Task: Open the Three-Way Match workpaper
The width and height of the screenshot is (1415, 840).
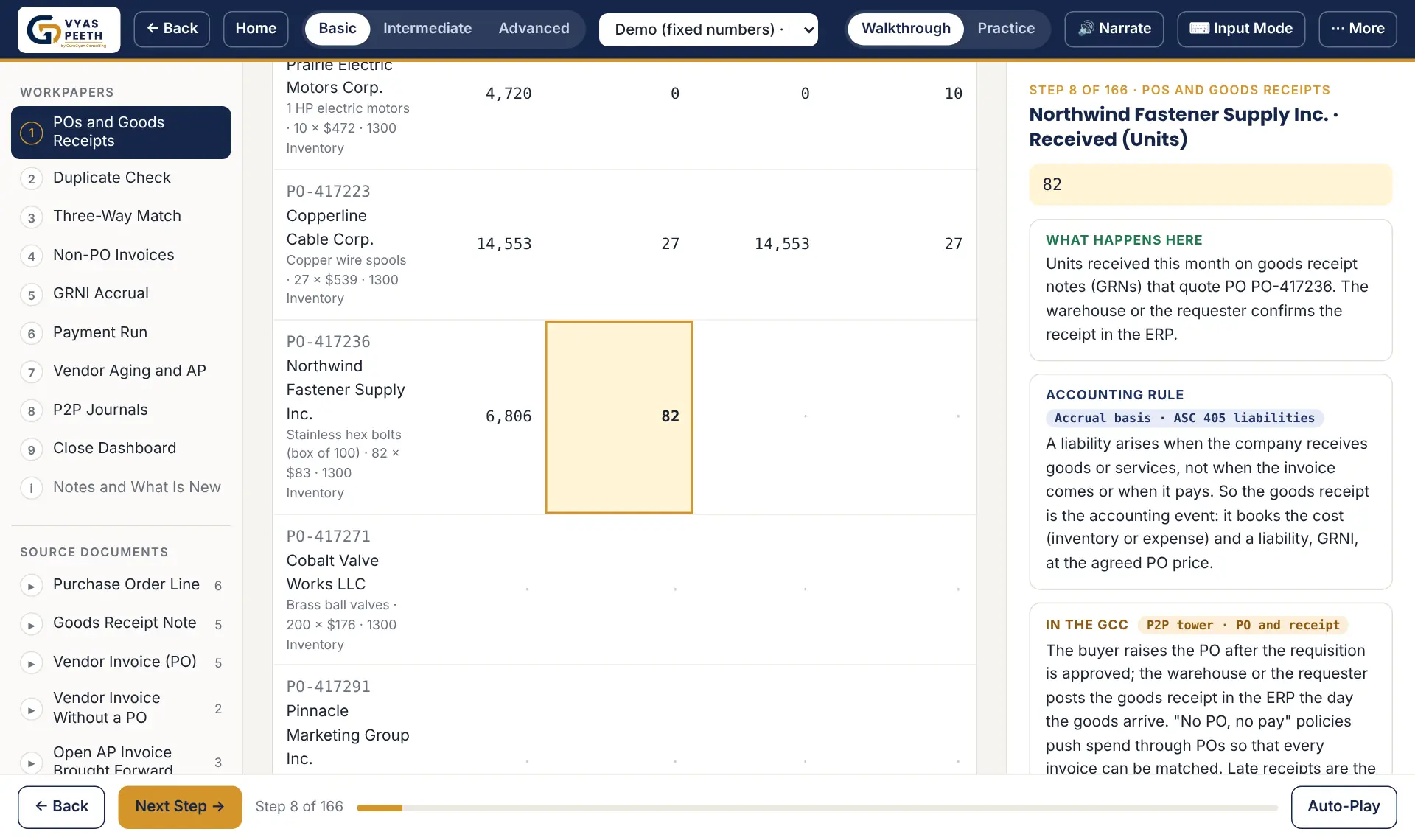Action: pos(121,217)
